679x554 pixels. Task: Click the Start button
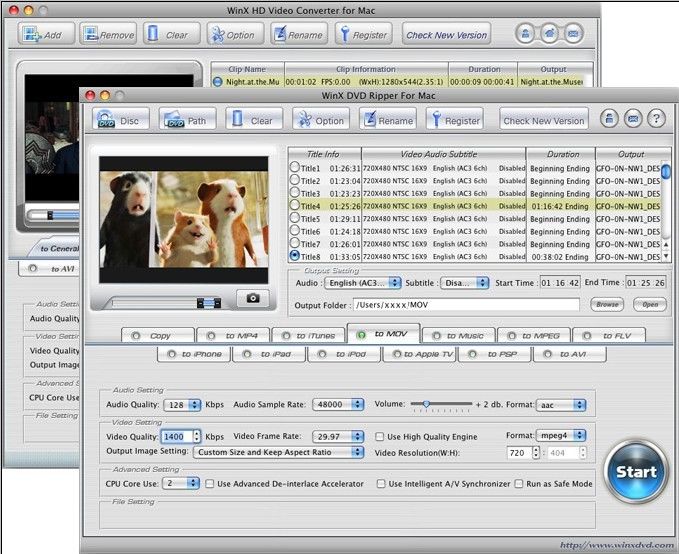click(x=635, y=471)
